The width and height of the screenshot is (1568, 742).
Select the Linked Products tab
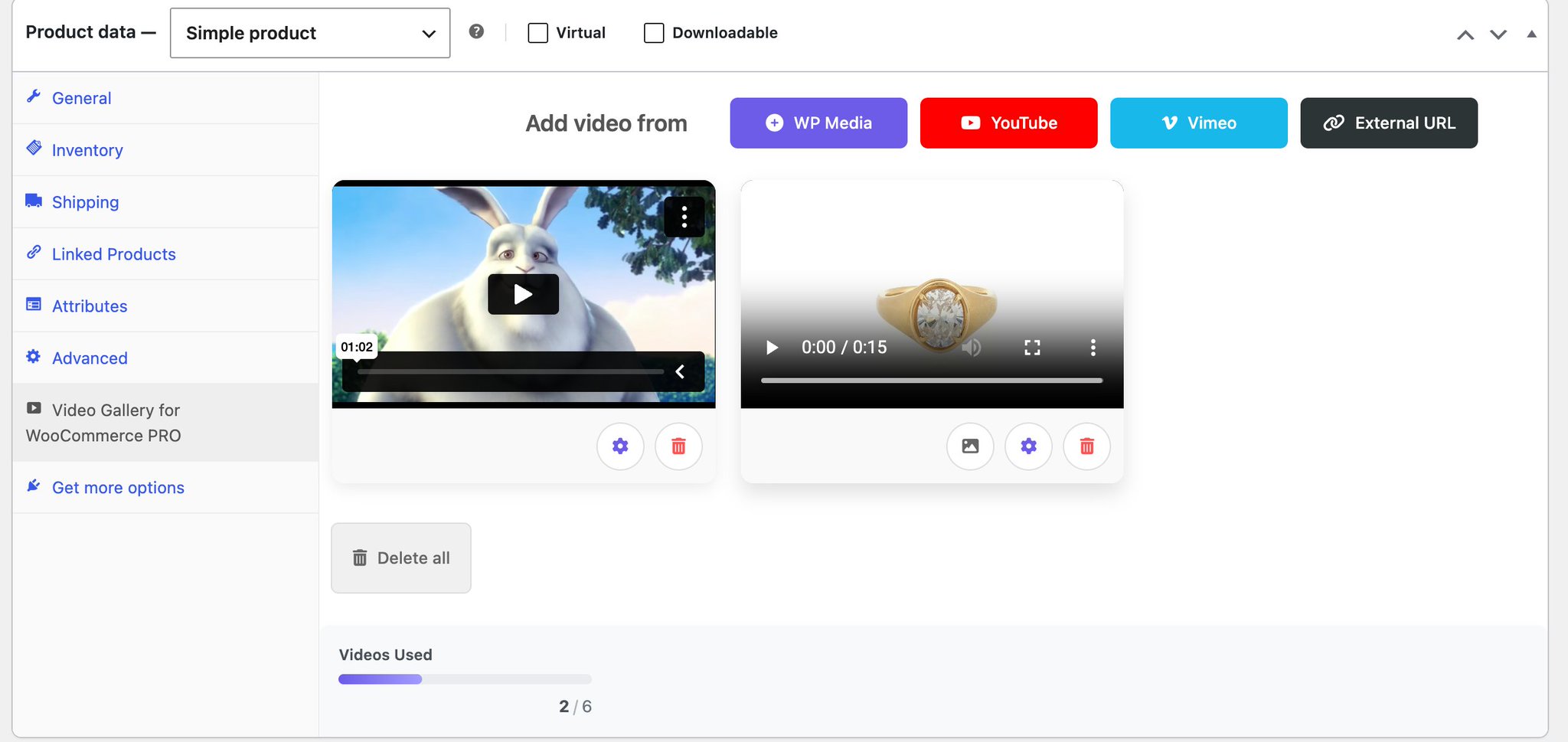(x=165, y=254)
